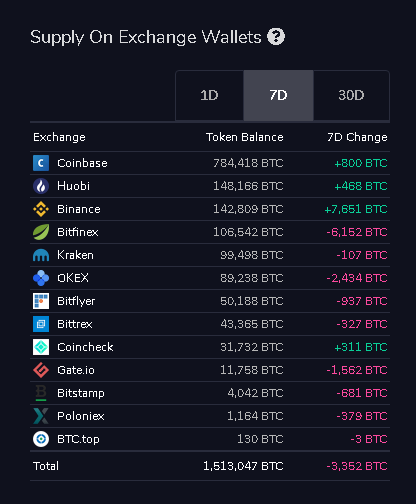Screen dimensions: 416x504
Task: Click the Kraken logo icon
Action: coord(41,255)
